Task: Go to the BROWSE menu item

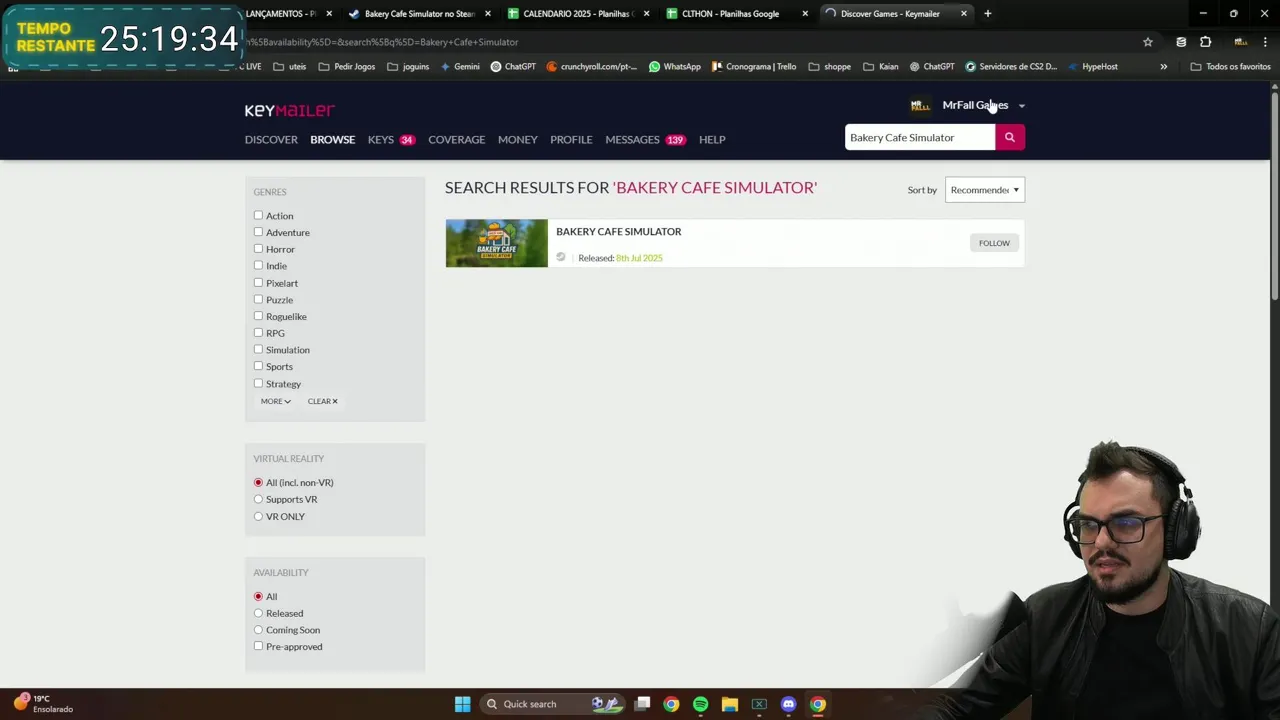Action: 332,139
